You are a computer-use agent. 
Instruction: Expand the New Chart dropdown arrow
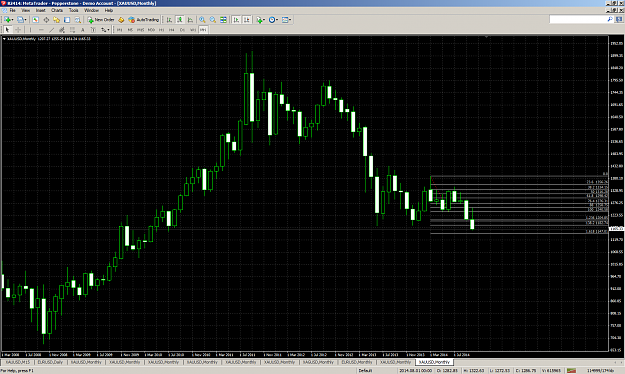(x=12, y=20)
